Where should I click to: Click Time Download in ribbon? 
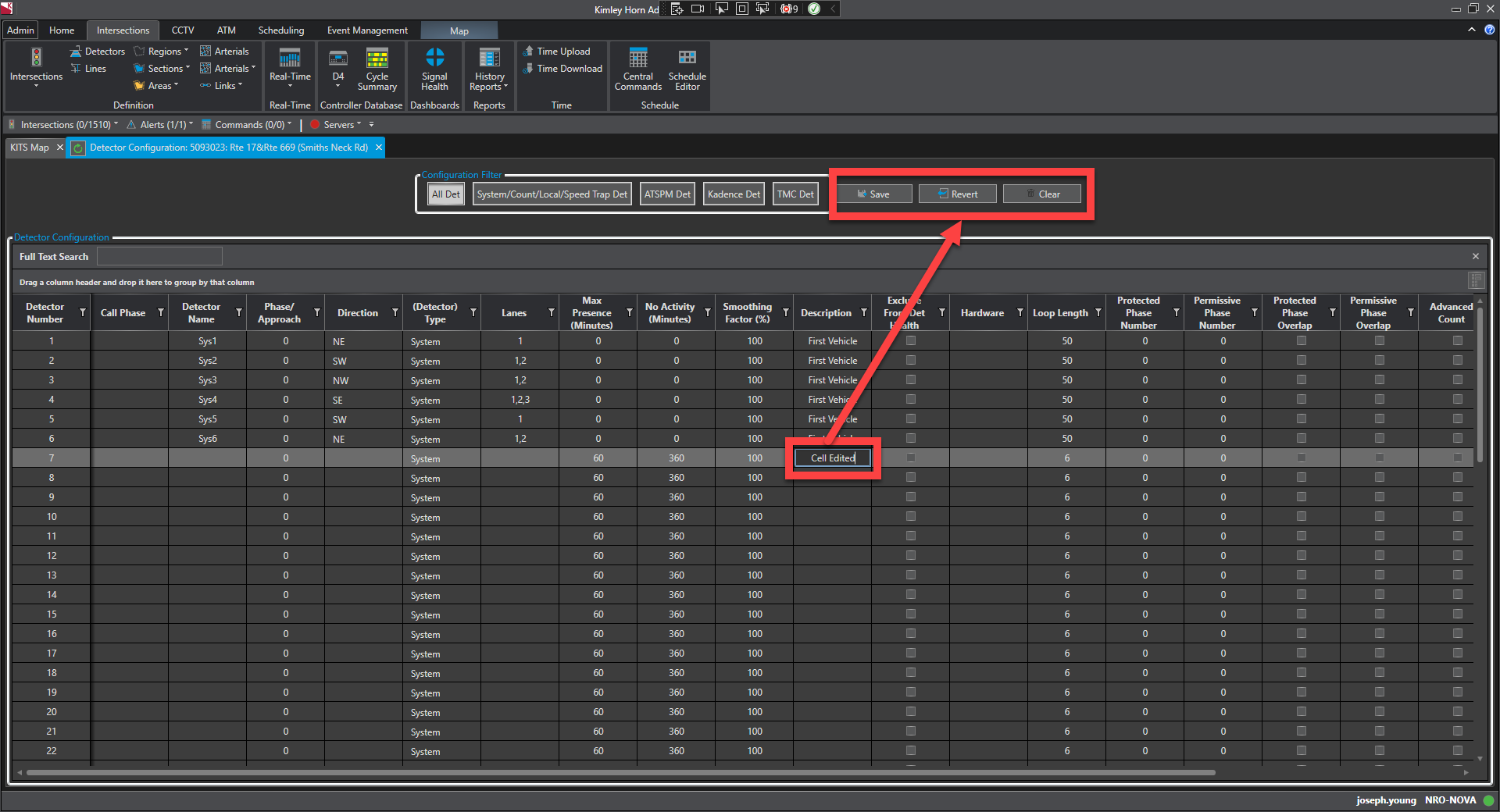[569, 69]
